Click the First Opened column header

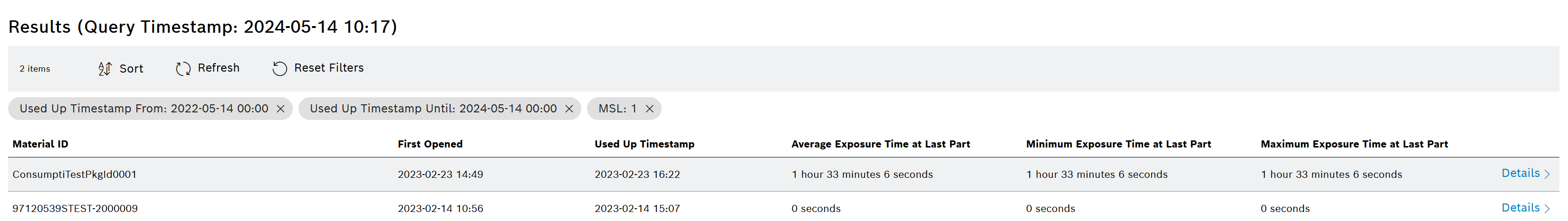pyautogui.click(x=430, y=144)
